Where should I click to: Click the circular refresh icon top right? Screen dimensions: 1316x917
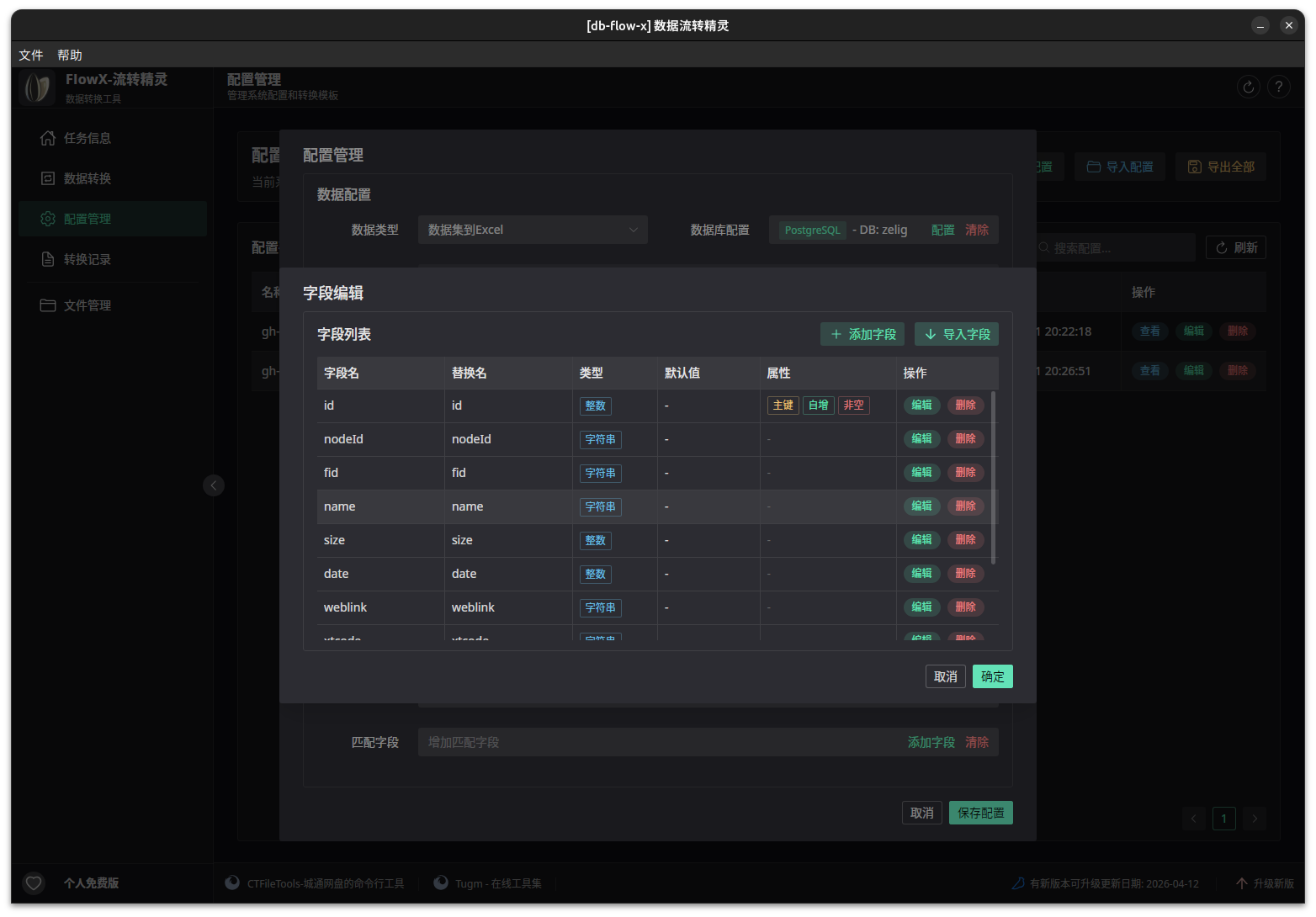tap(1248, 87)
